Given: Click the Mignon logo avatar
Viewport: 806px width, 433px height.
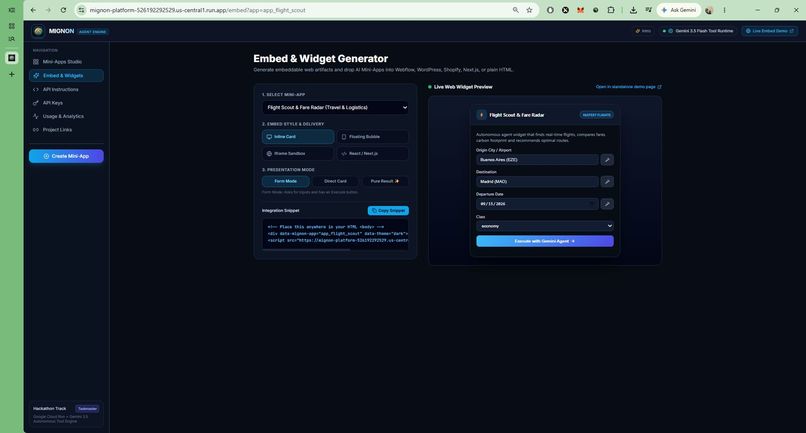Looking at the screenshot, I should [x=38, y=31].
